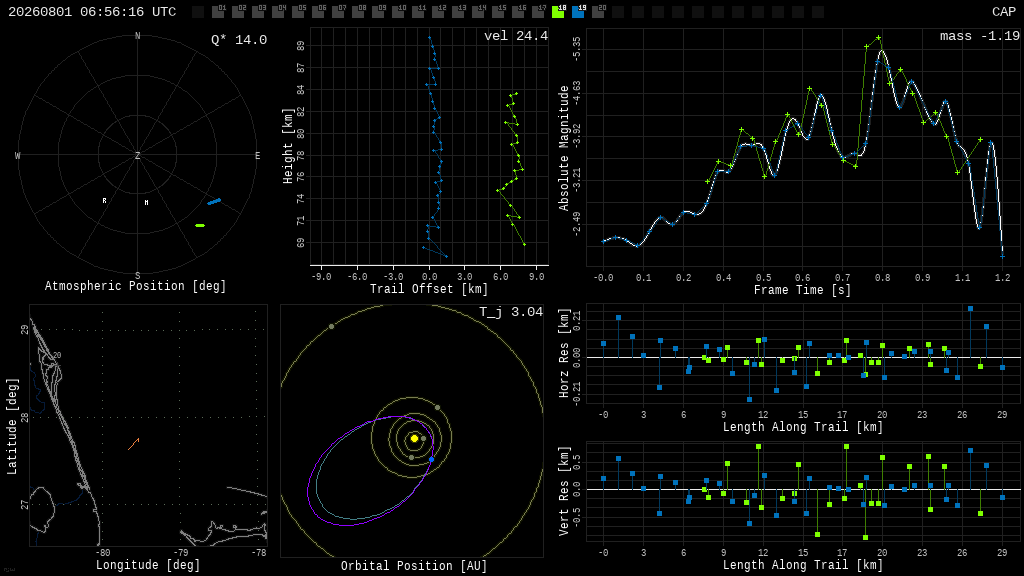Click the UTC timestamp 20260801 06:56:16

click(x=92, y=12)
